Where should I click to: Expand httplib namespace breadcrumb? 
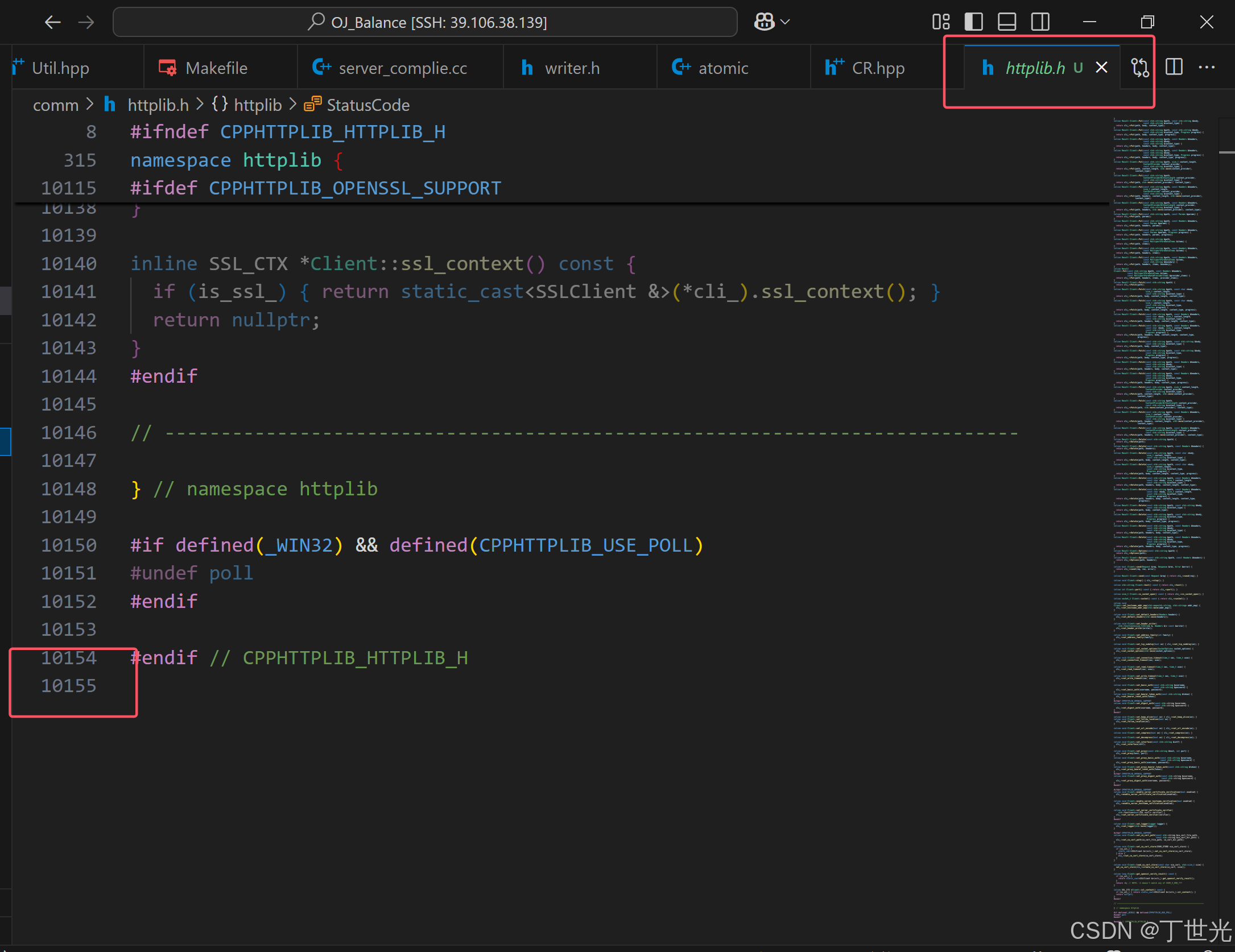click(x=258, y=105)
